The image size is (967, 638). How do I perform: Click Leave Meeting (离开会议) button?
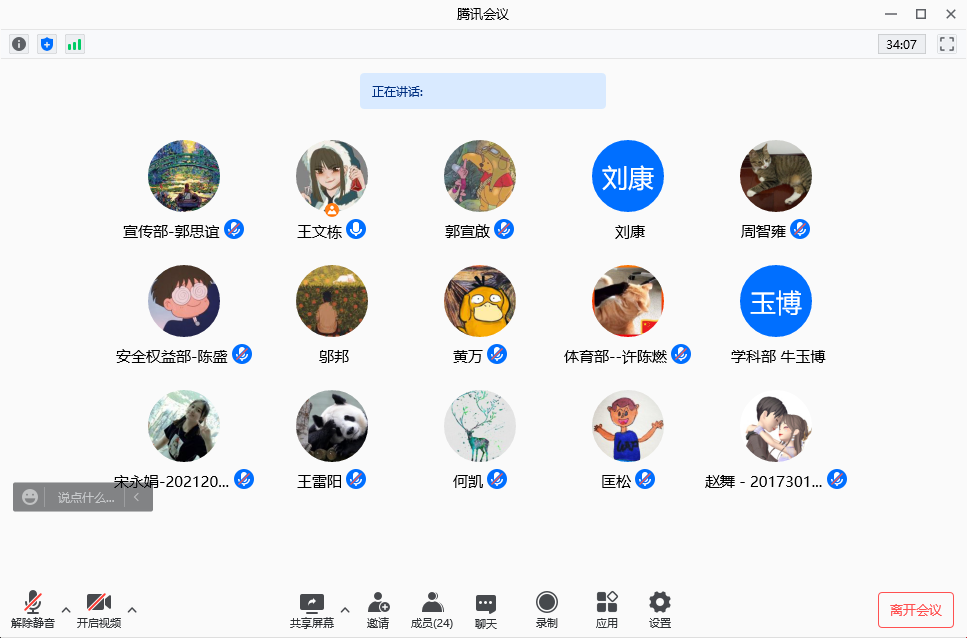[x=915, y=610]
